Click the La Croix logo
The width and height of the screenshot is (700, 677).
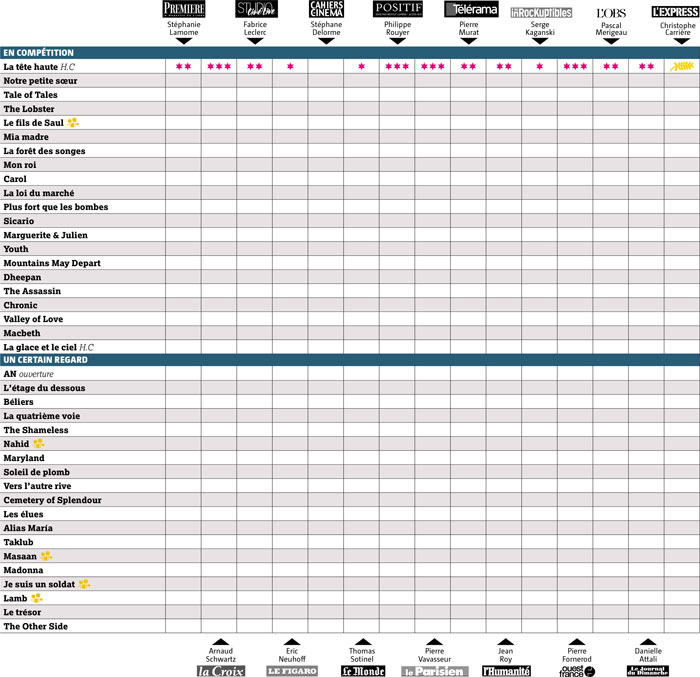coord(221,671)
